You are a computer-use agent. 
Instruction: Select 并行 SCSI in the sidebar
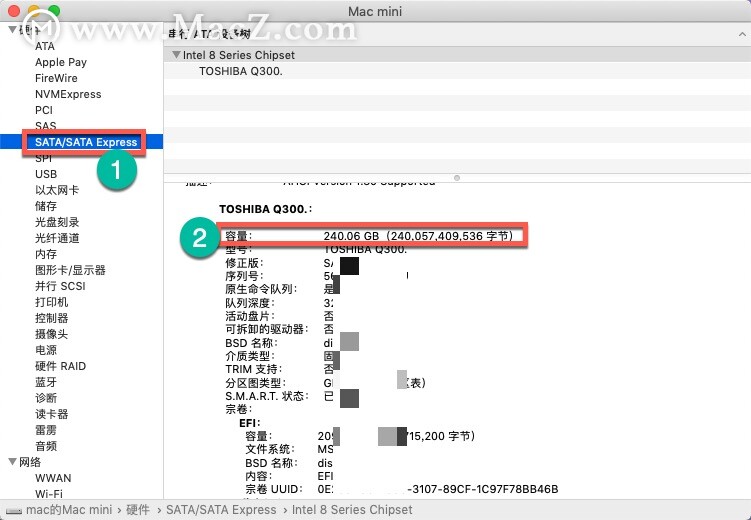pos(60,286)
